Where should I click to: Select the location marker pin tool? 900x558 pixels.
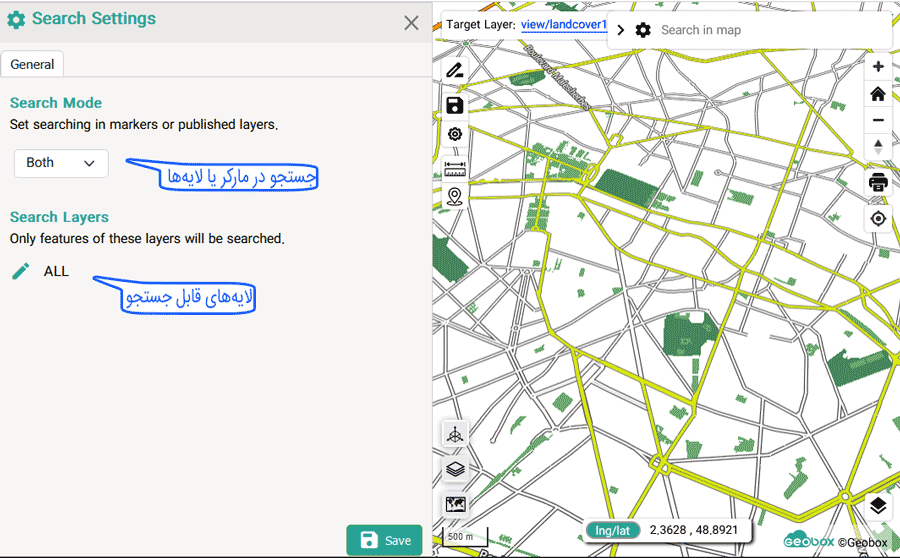pyautogui.click(x=455, y=197)
